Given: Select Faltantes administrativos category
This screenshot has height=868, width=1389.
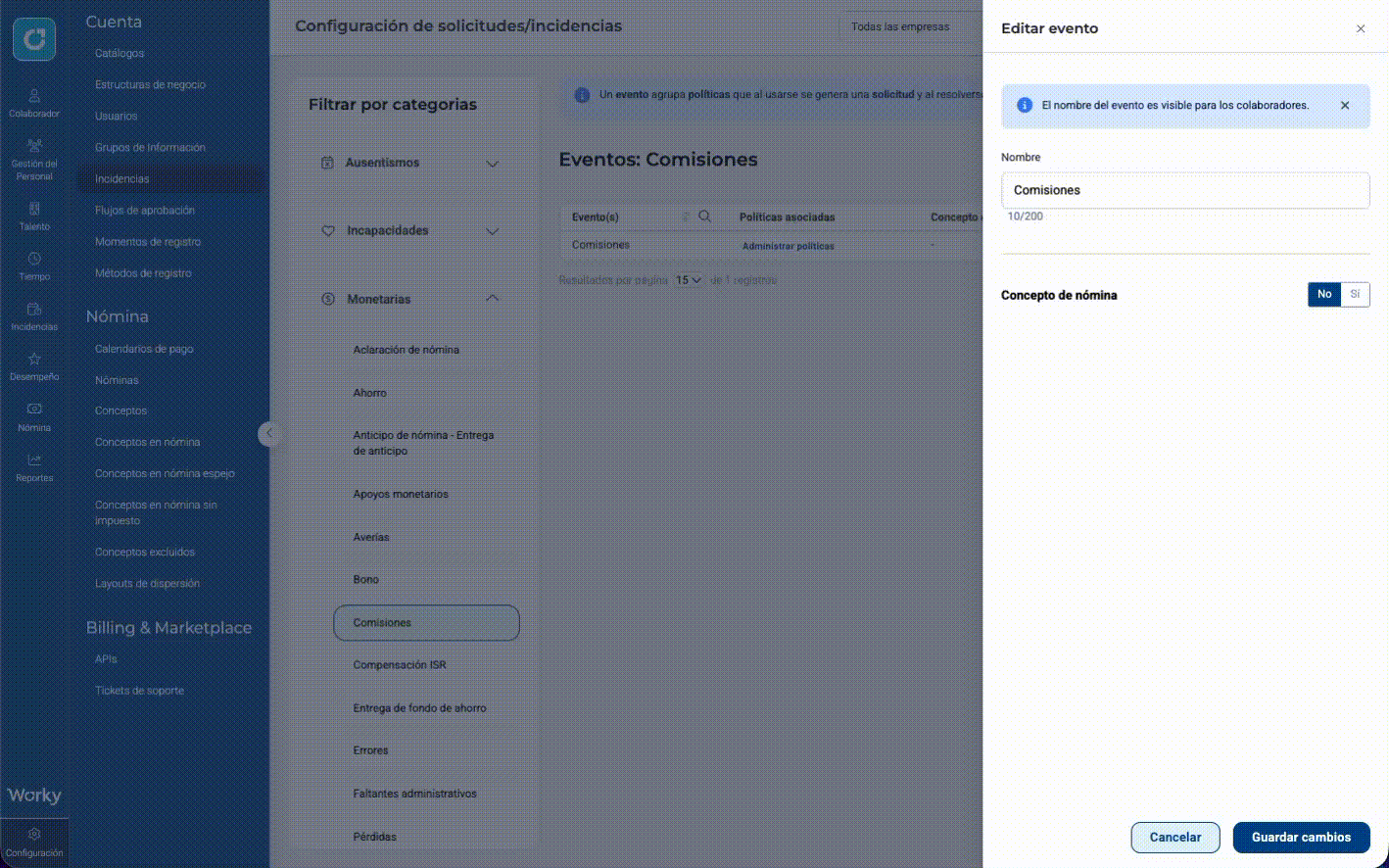Looking at the screenshot, I should [415, 794].
